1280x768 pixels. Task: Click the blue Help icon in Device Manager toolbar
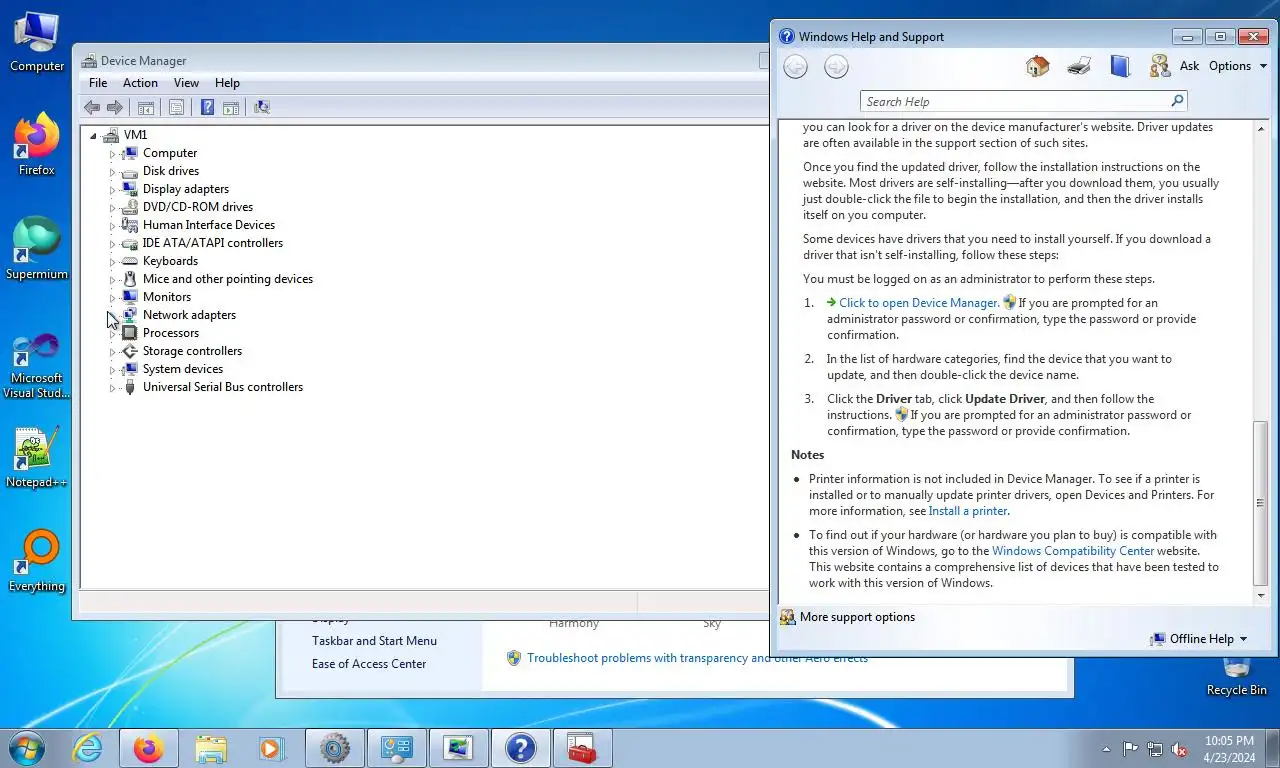click(208, 107)
